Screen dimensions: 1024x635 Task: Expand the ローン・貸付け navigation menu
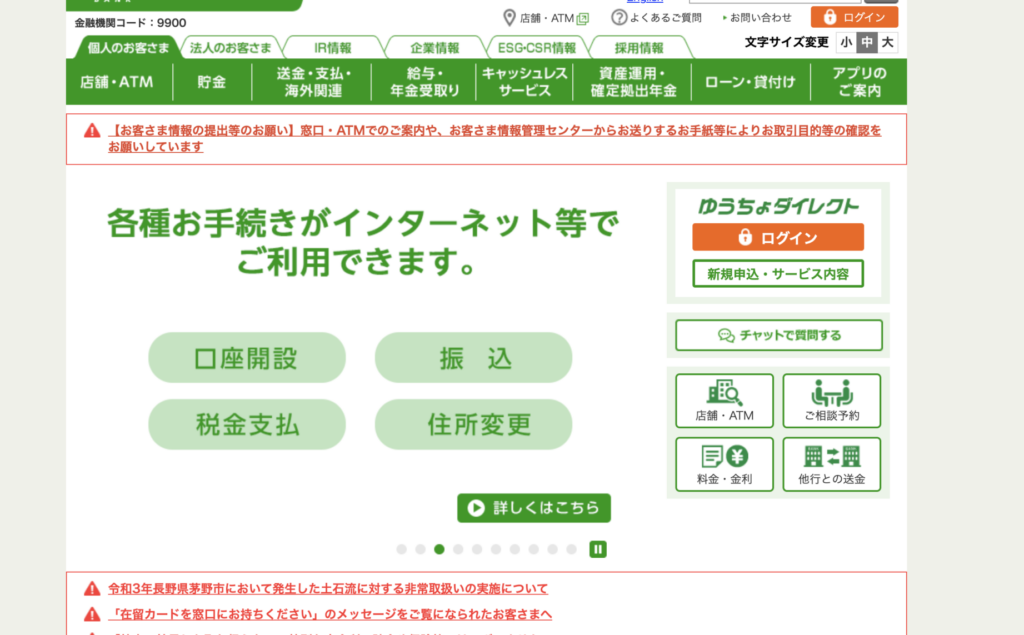coord(750,82)
